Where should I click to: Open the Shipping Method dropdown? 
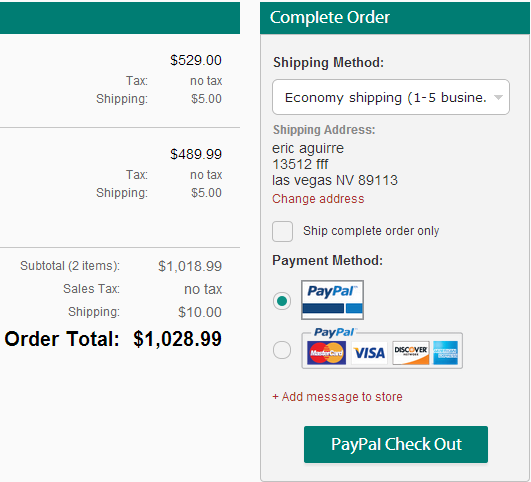[391, 97]
